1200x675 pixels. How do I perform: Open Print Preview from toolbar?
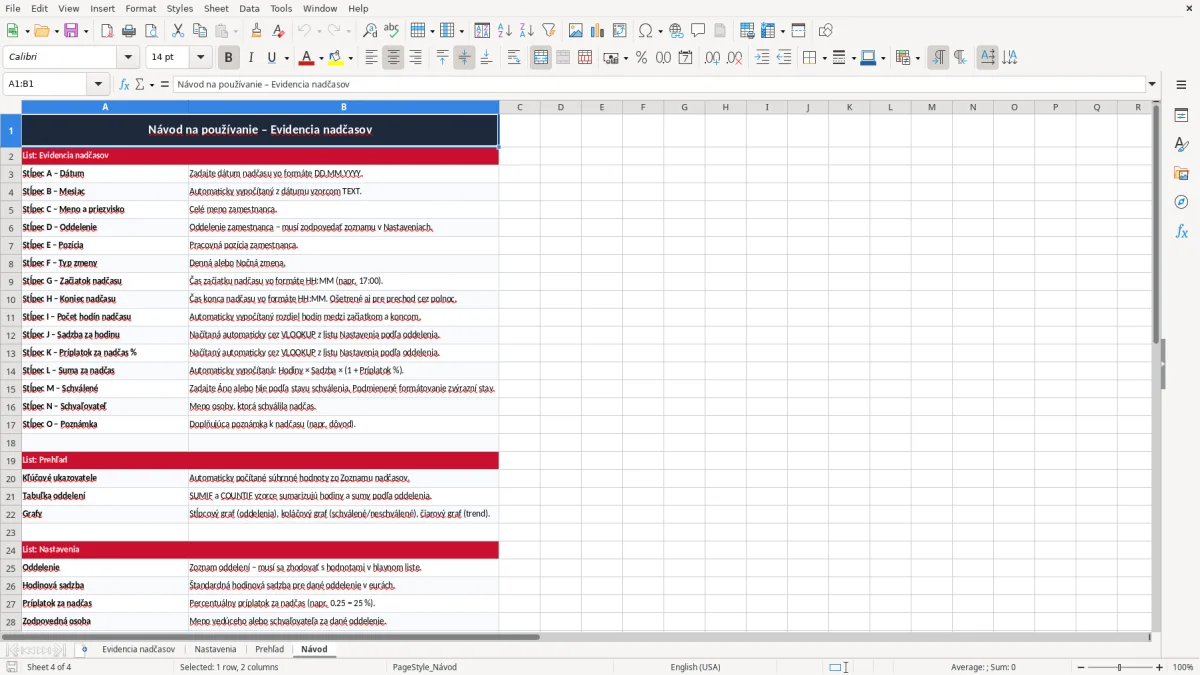point(150,31)
